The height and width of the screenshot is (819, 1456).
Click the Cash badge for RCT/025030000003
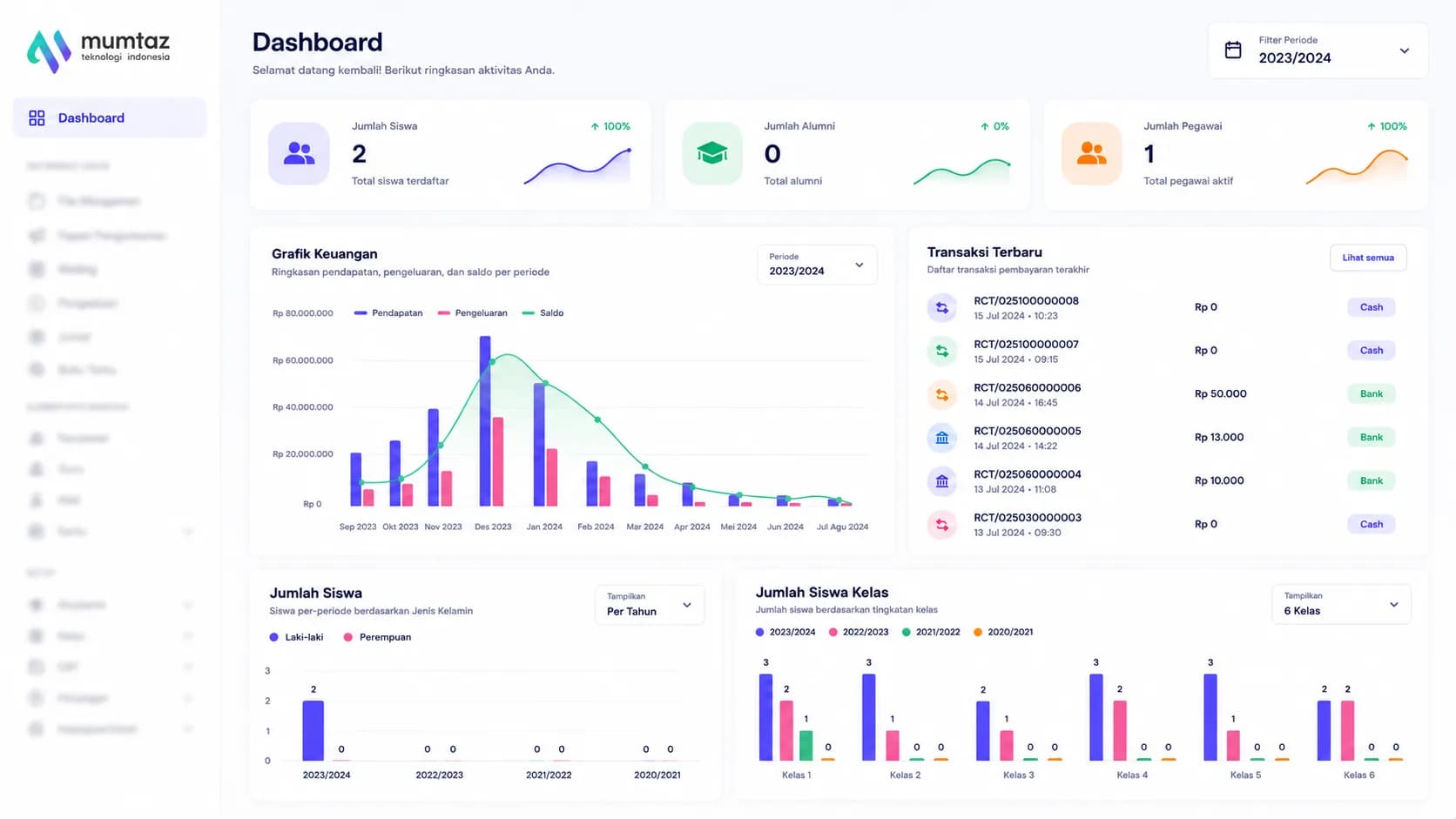[x=1371, y=525]
